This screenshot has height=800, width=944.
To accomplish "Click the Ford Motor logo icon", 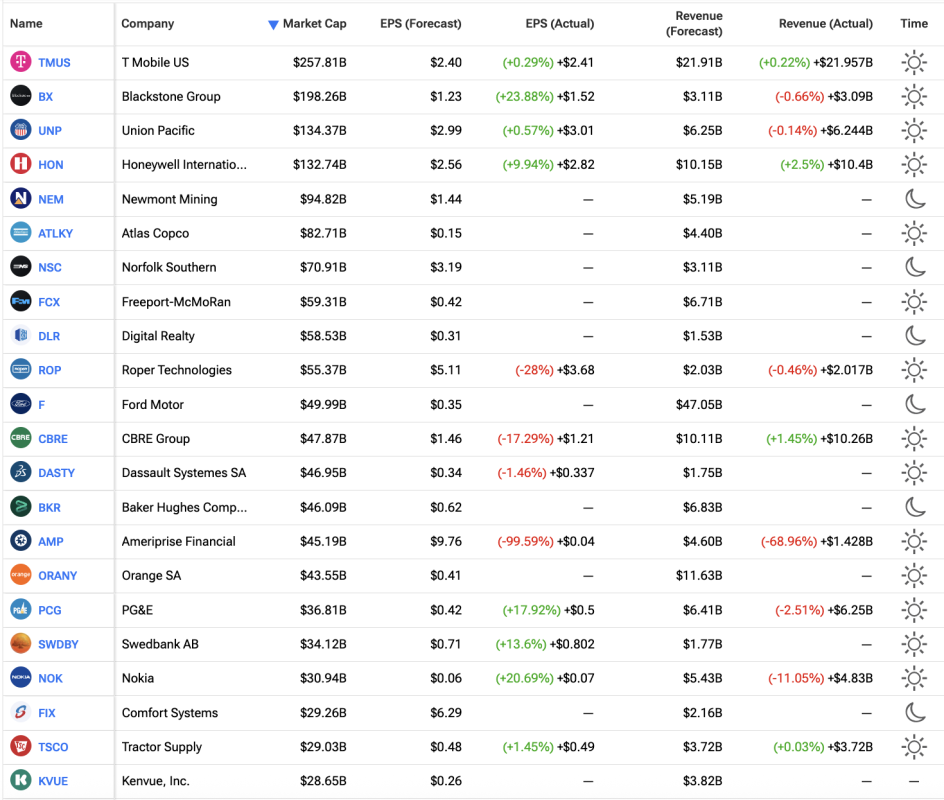I will coord(21,404).
